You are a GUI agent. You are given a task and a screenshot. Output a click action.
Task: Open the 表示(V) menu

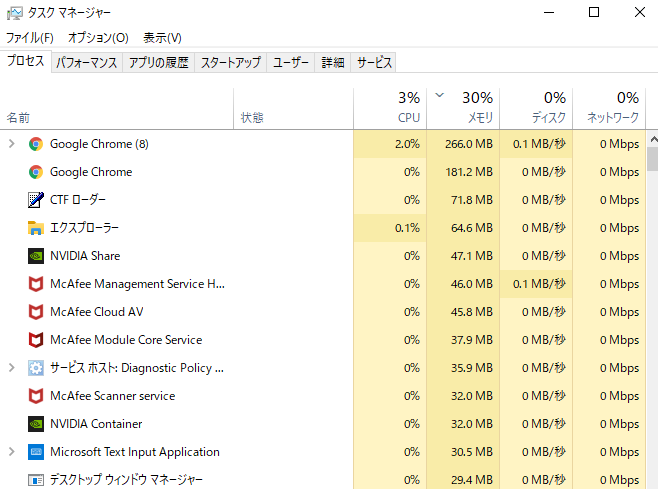pos(162,38)
